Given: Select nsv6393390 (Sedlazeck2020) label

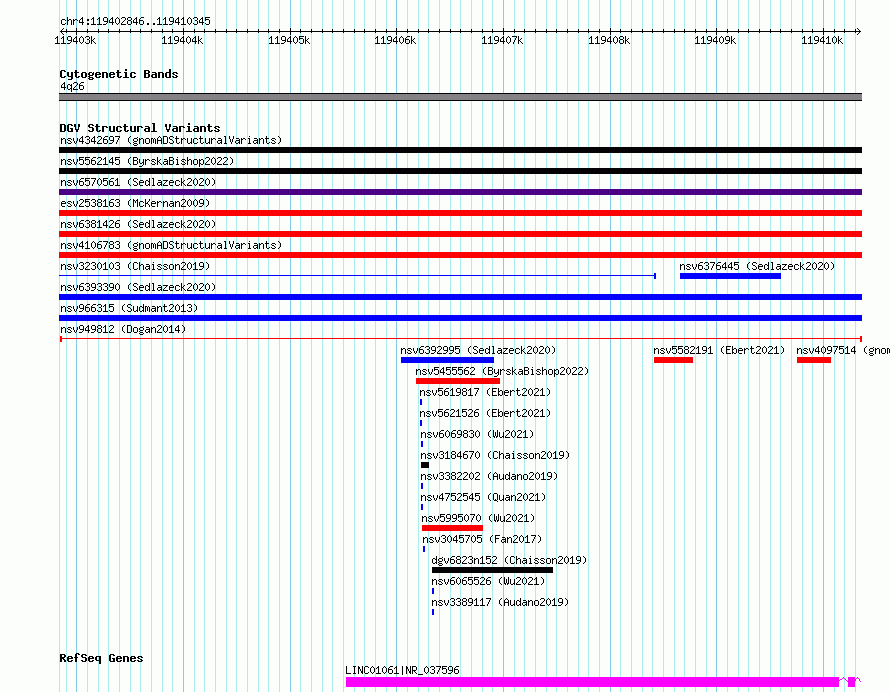Looking at the screenshot, I should pyautogui.click(x=138, y=287).
